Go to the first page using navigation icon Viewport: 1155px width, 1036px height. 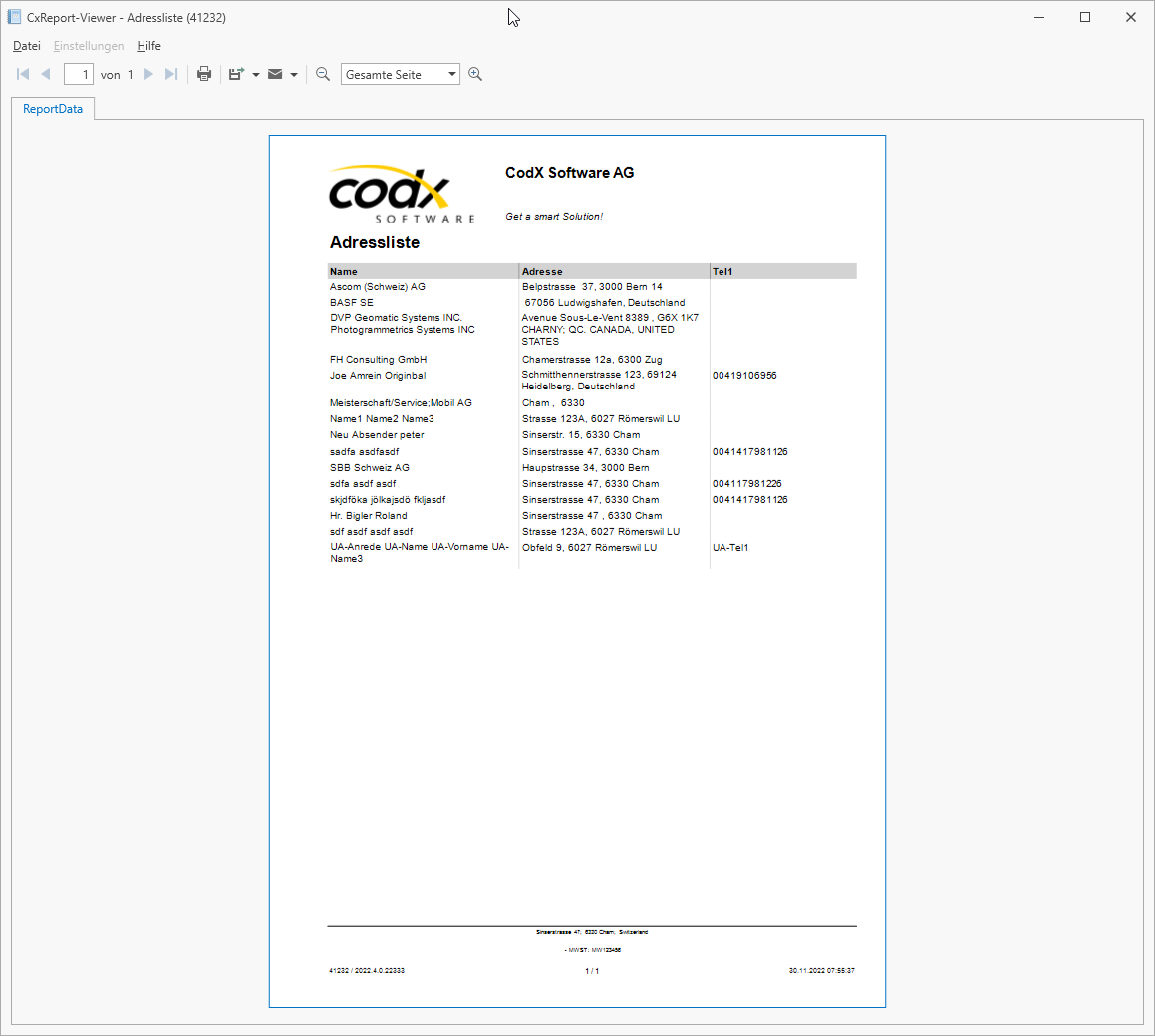pos(22,73)
